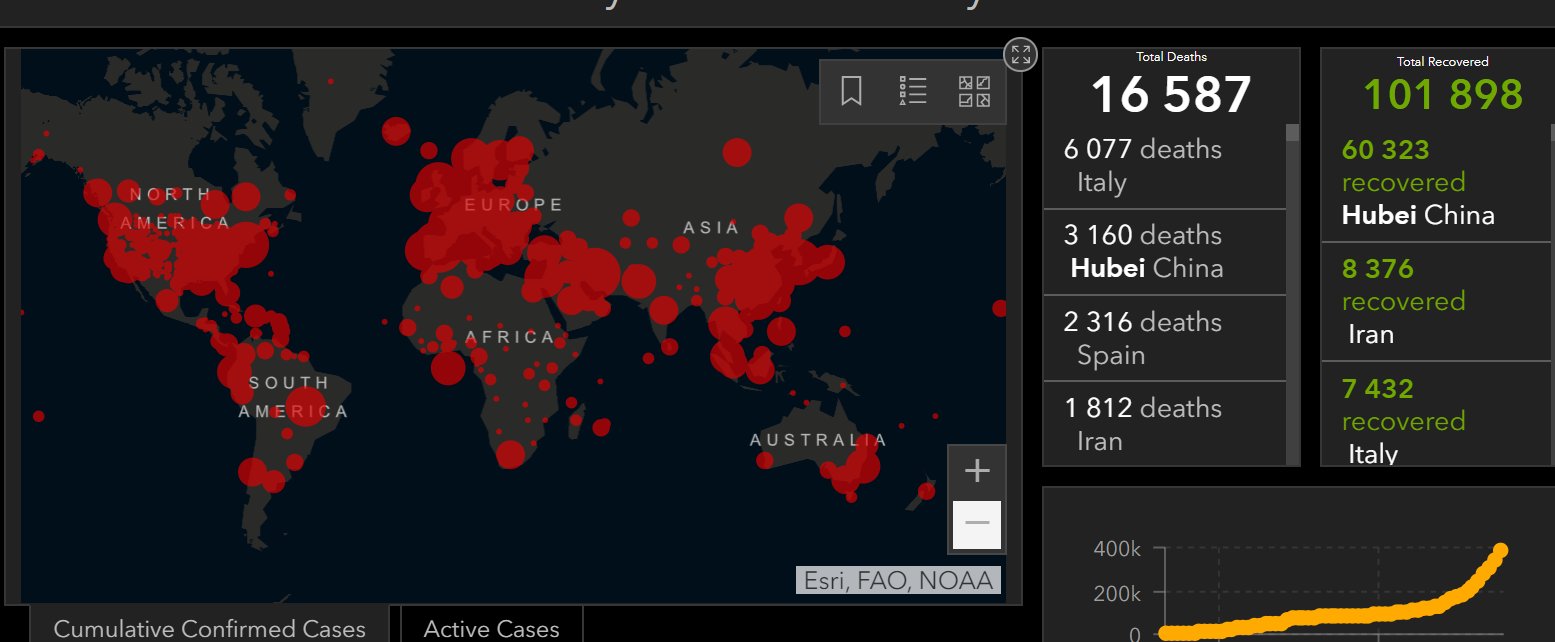
Task: Click the AUSTRALIA map label
Action: pyautogui.click(x=818, y=440)
